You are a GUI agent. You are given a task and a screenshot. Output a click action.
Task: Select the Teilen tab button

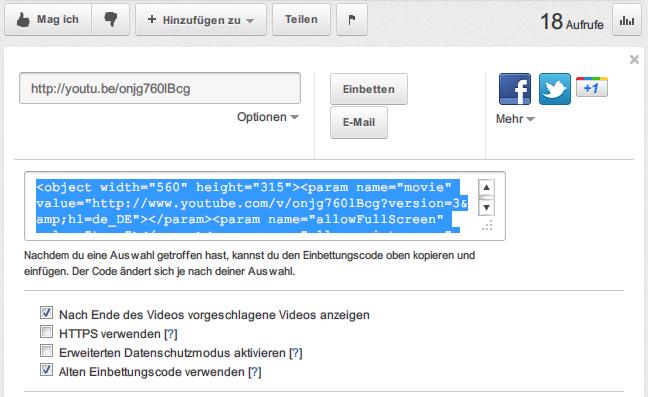(301, 19)
